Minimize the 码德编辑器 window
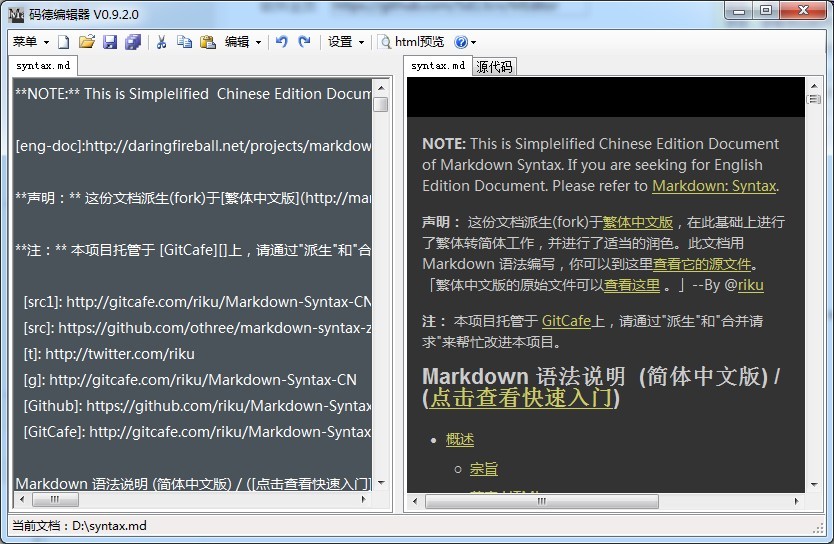This screenshot has width=834, height=544. [739, 11]
